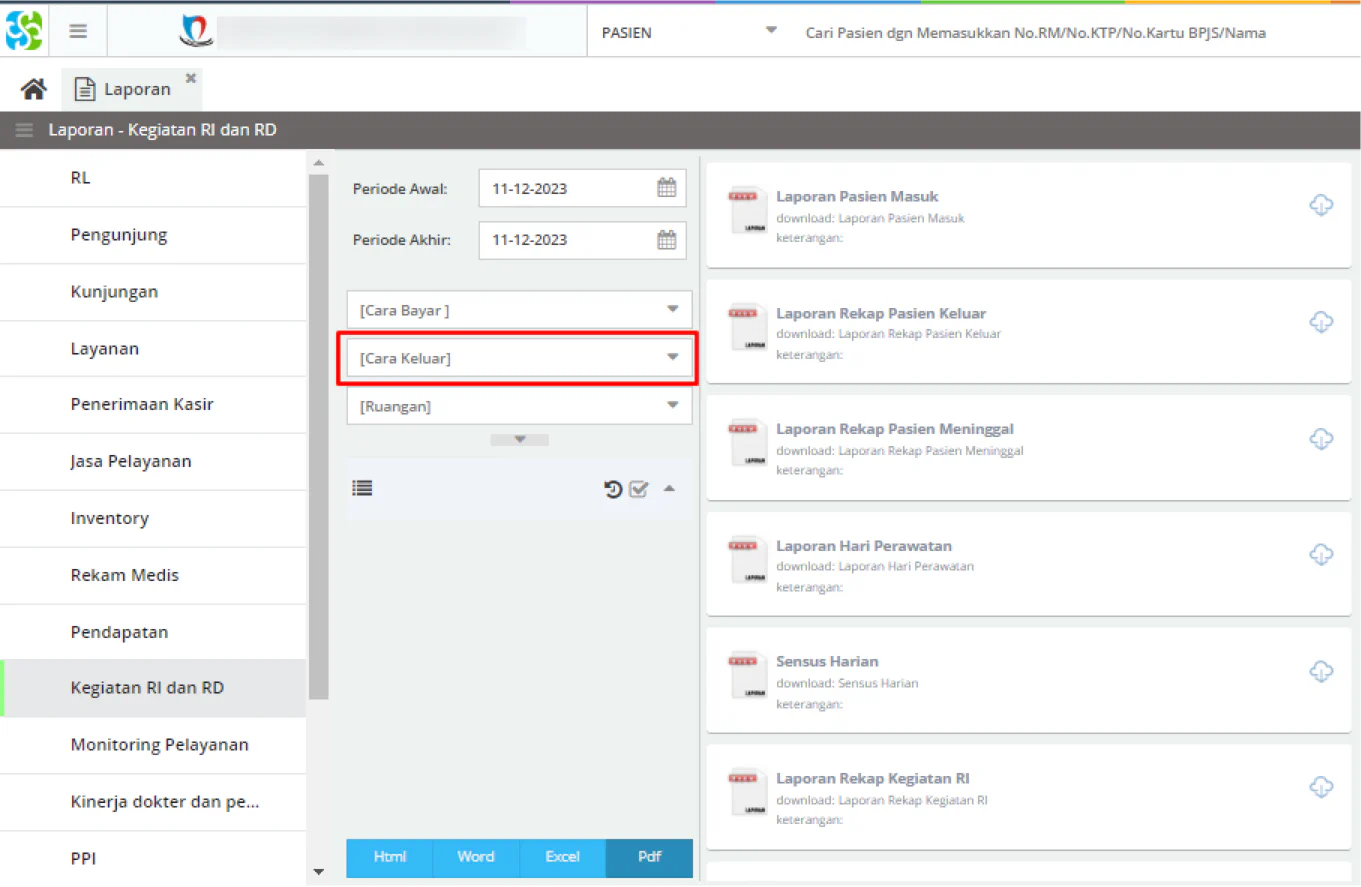Toggle the Laporan section menu icon
The height and width of the screenshot is (887, 1361).
tap(25, 130)
